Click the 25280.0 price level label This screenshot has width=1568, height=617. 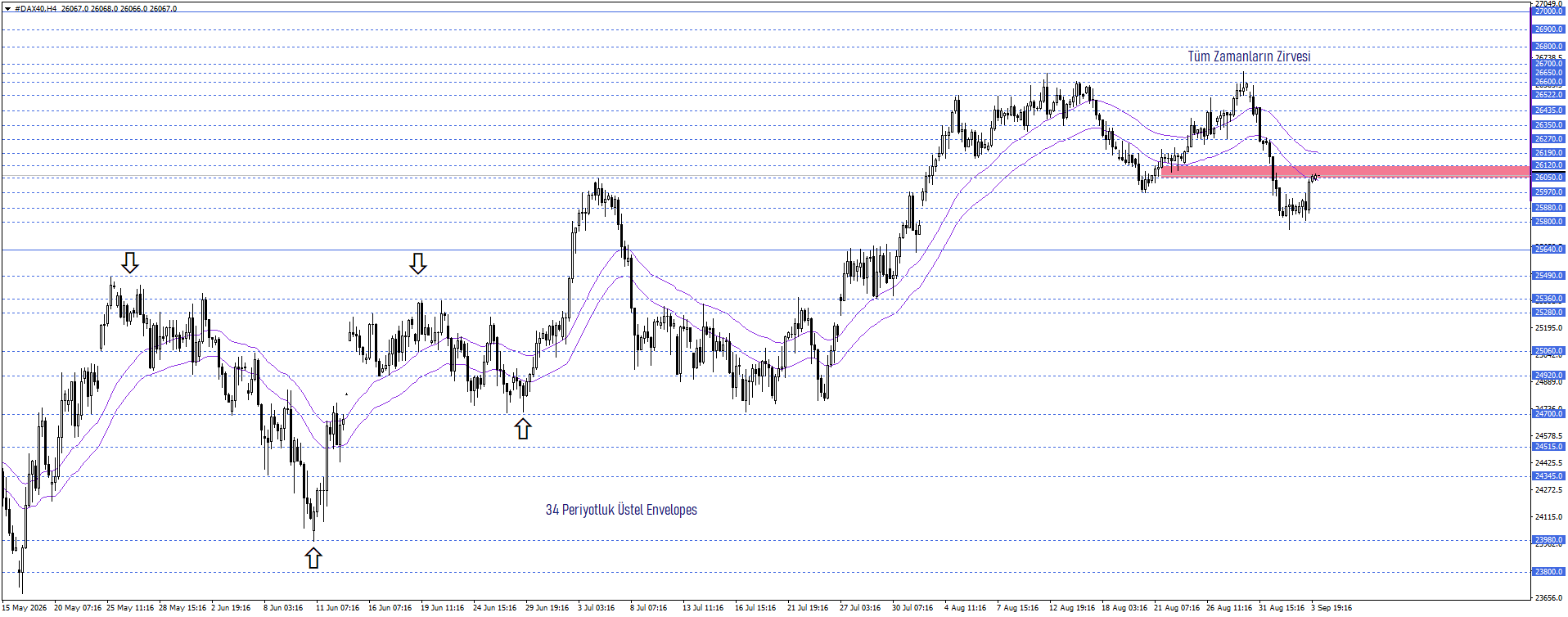click(1548, 313)
